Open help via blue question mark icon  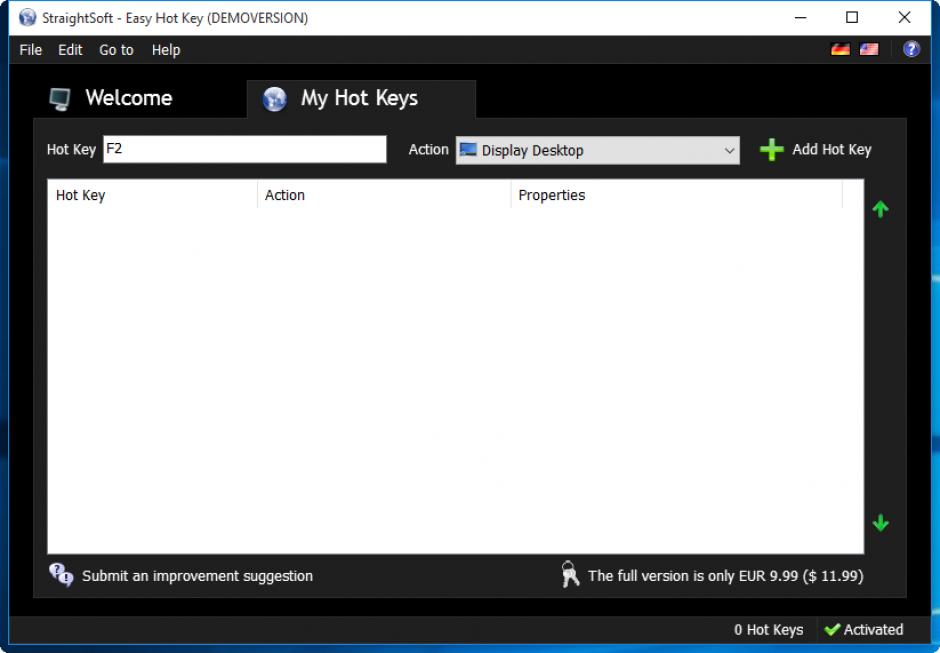point(911,49)
